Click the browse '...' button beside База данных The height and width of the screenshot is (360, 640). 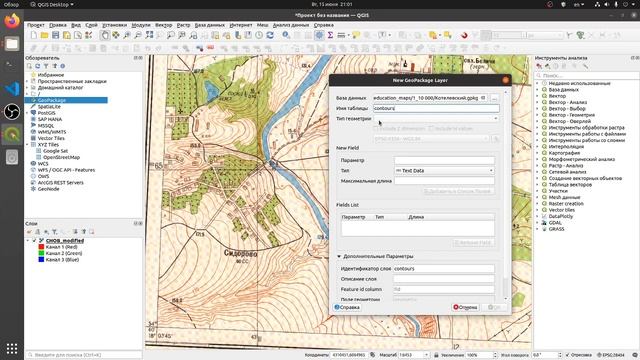tap(494, 98)
